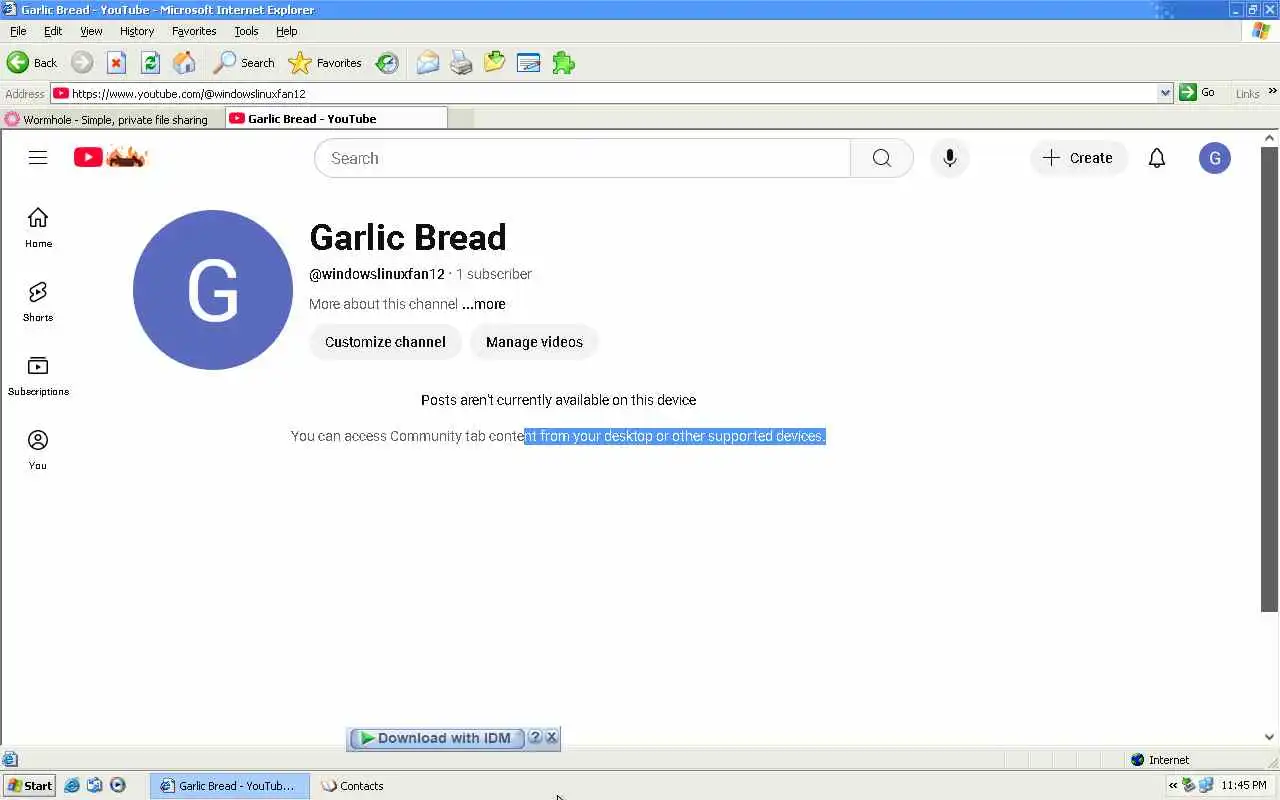The width and height of the screenshot is (1280, 800).
Task: Launch Windows Media Player Quick Launch icon
Action: 118,785
